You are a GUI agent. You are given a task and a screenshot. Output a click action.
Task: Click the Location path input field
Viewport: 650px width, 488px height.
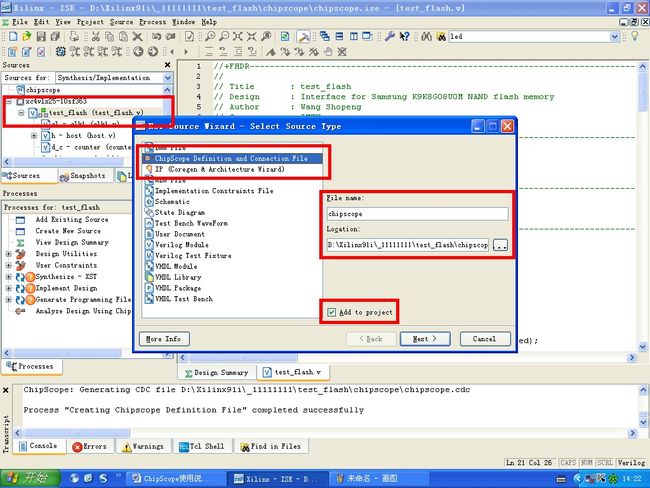tap(408, 245)
